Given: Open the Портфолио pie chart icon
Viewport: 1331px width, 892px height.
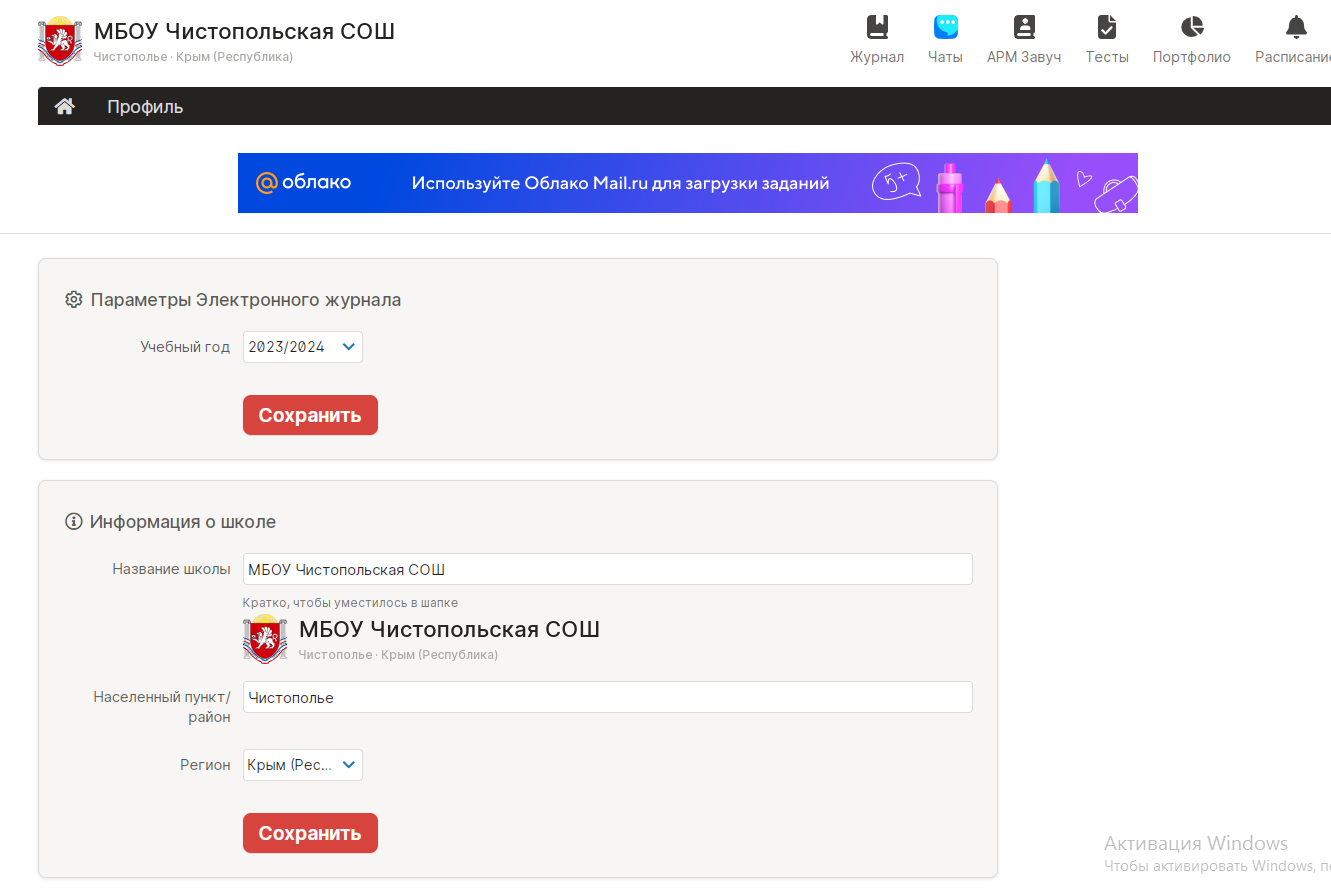Looking at the screenshot, I should [1191, 27].
